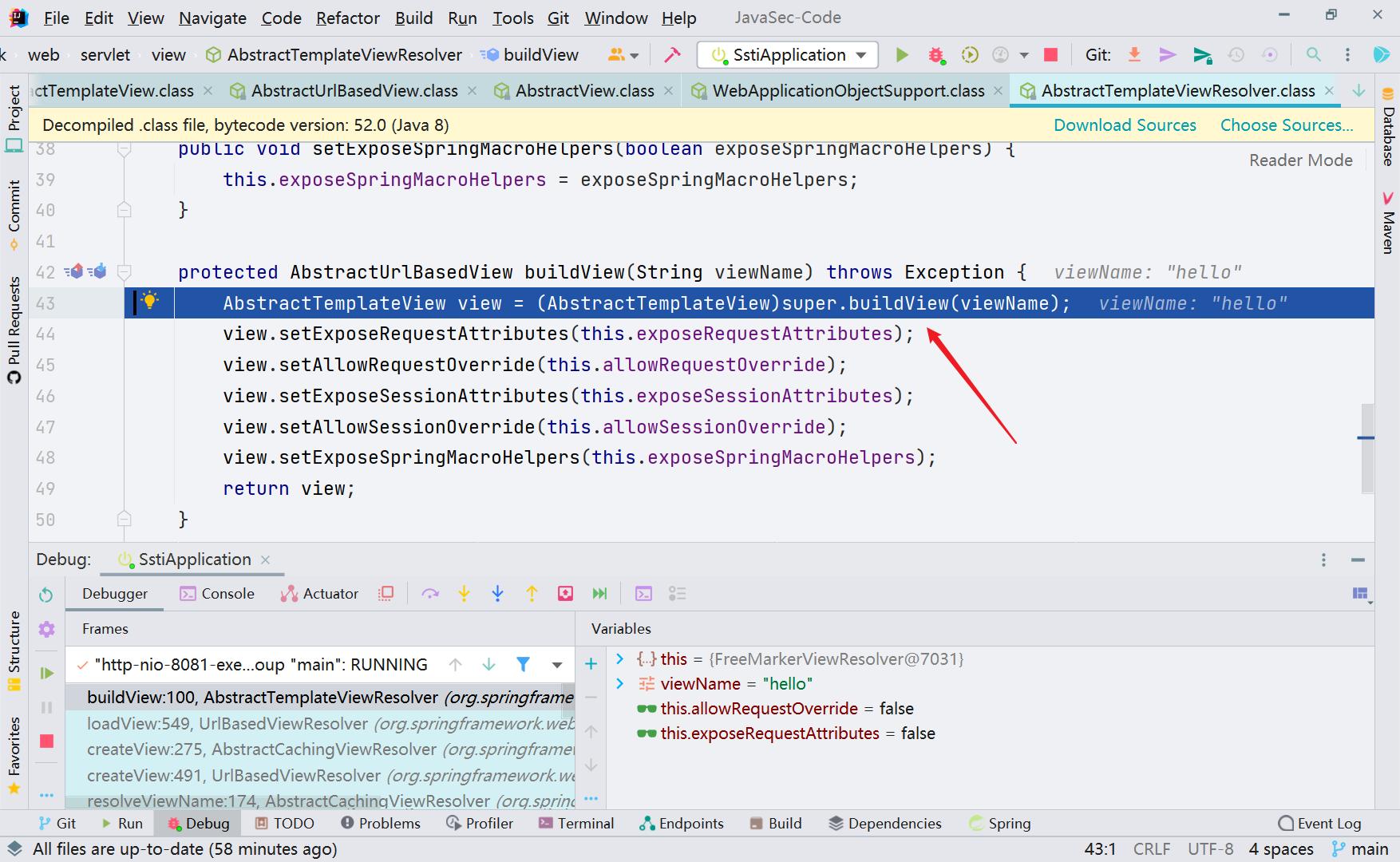Add a new watch with the plus button
The image size is (1400, 862).
[591, 663]
